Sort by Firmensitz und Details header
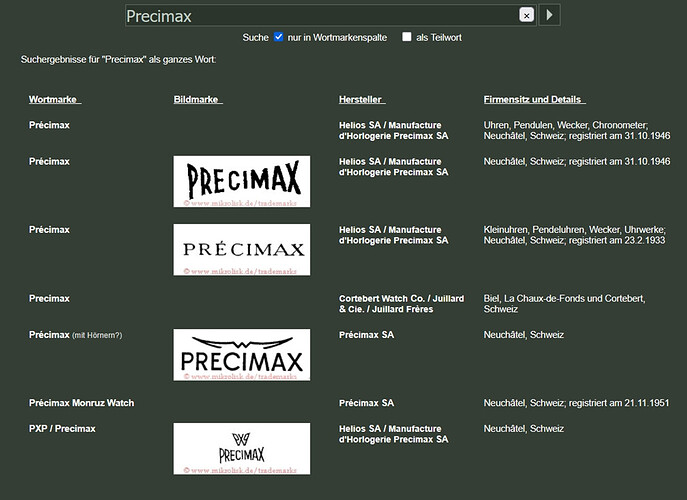 [535, 99]
